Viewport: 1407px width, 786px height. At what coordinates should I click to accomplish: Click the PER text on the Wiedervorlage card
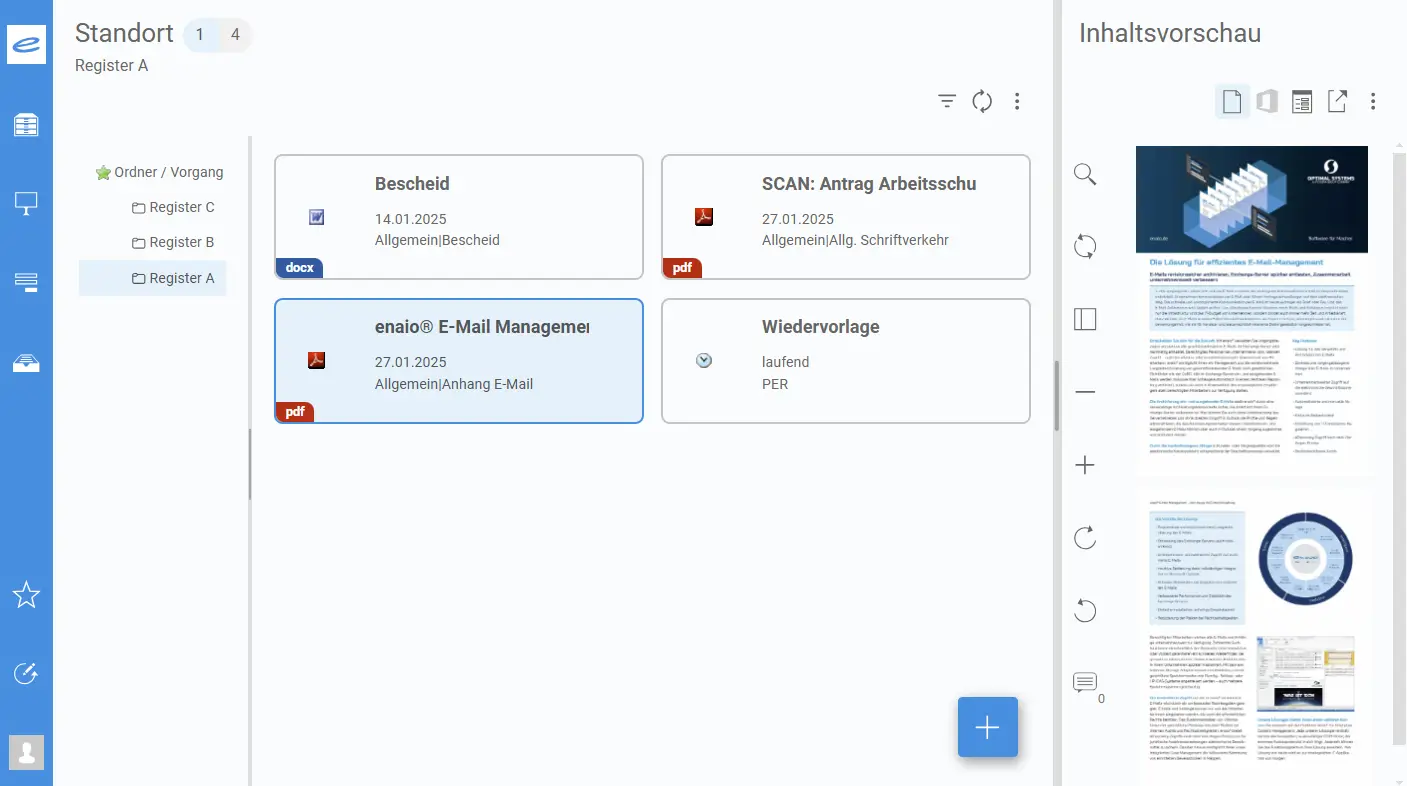775,384
